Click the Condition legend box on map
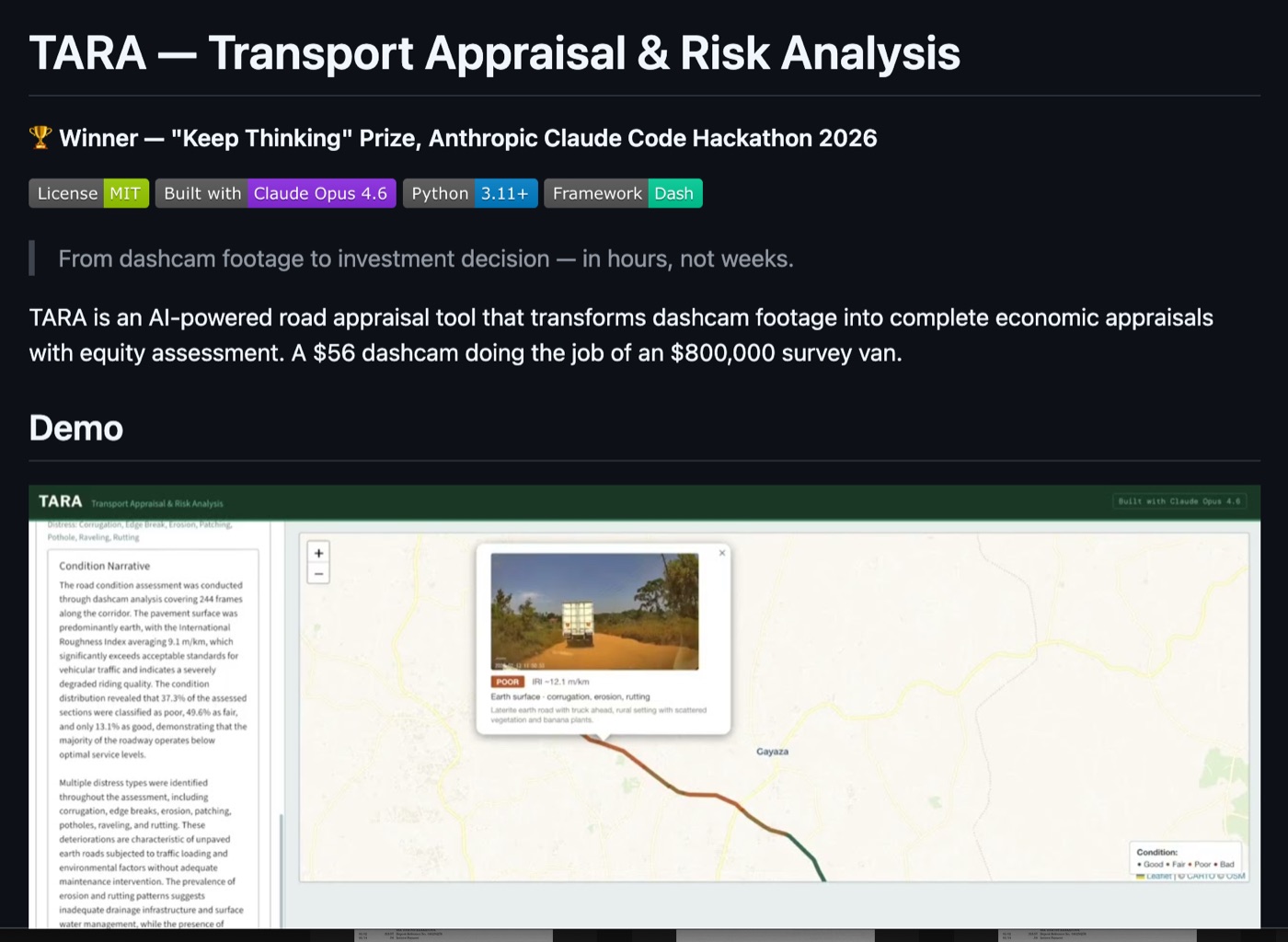Image resolution: width=1288 pixels, height=942 pixels. click(1186, 857)
